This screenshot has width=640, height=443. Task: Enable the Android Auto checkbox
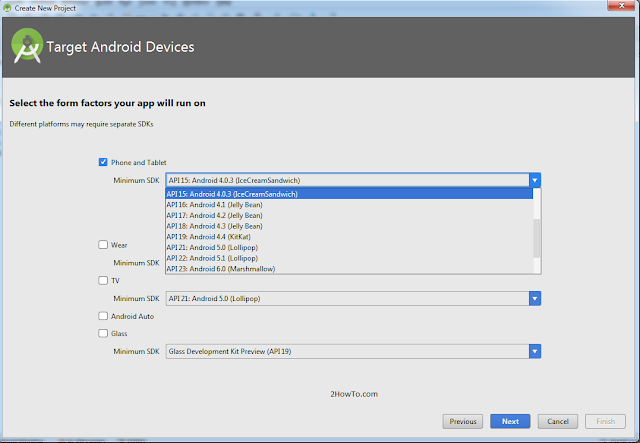[103, 316]
